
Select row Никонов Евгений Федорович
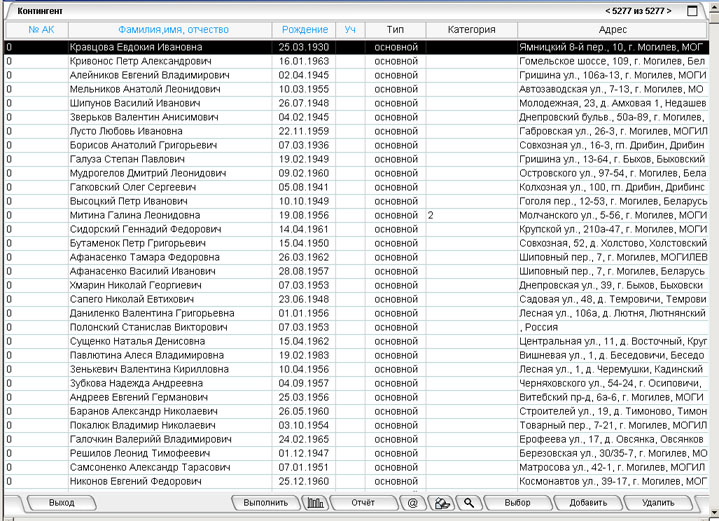tap(356, 482)
